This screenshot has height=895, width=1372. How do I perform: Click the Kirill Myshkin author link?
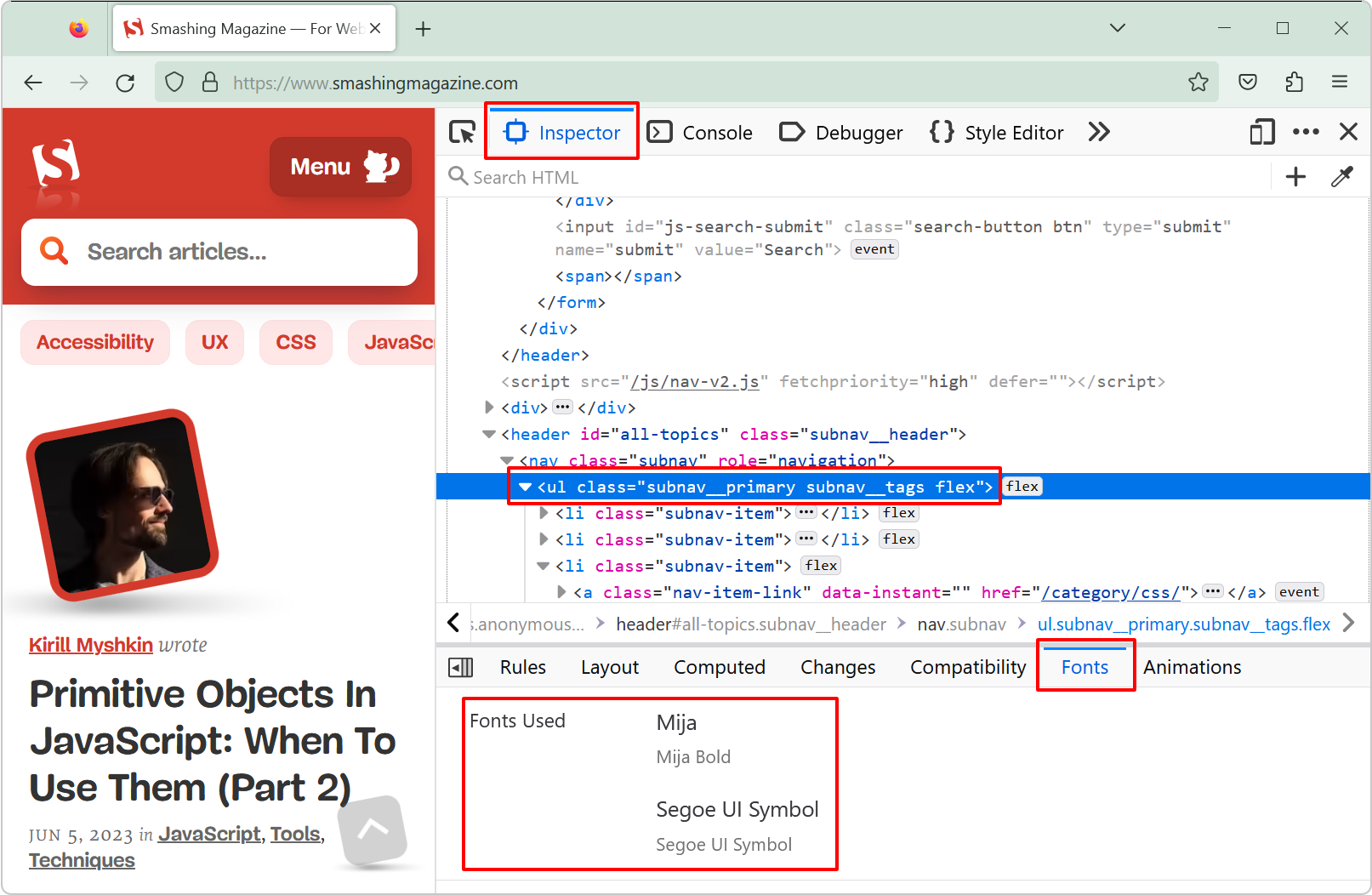pyautogui.click(x=90, y=645)
